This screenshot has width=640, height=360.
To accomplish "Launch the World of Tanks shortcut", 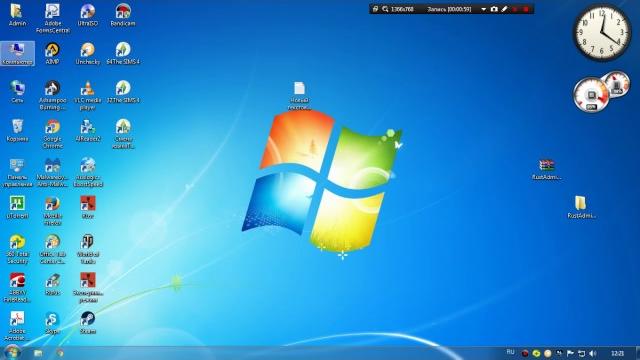I will 87,249.
